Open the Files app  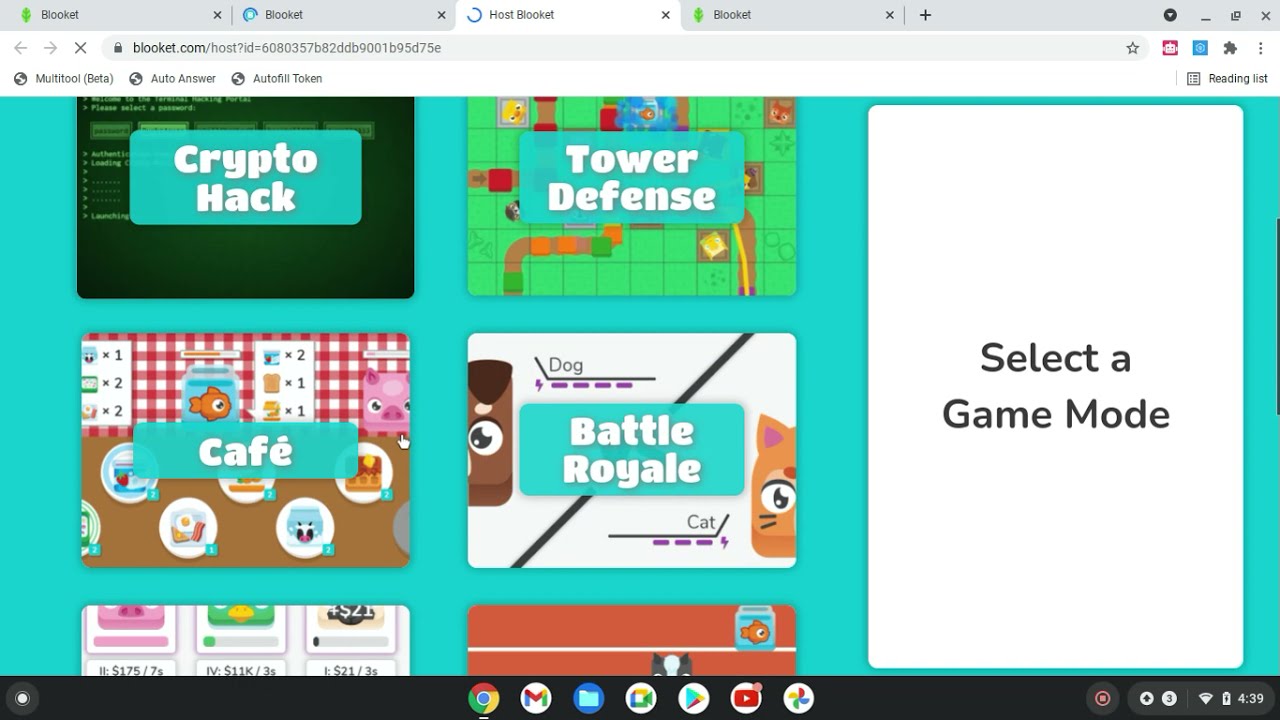(589, 698)
